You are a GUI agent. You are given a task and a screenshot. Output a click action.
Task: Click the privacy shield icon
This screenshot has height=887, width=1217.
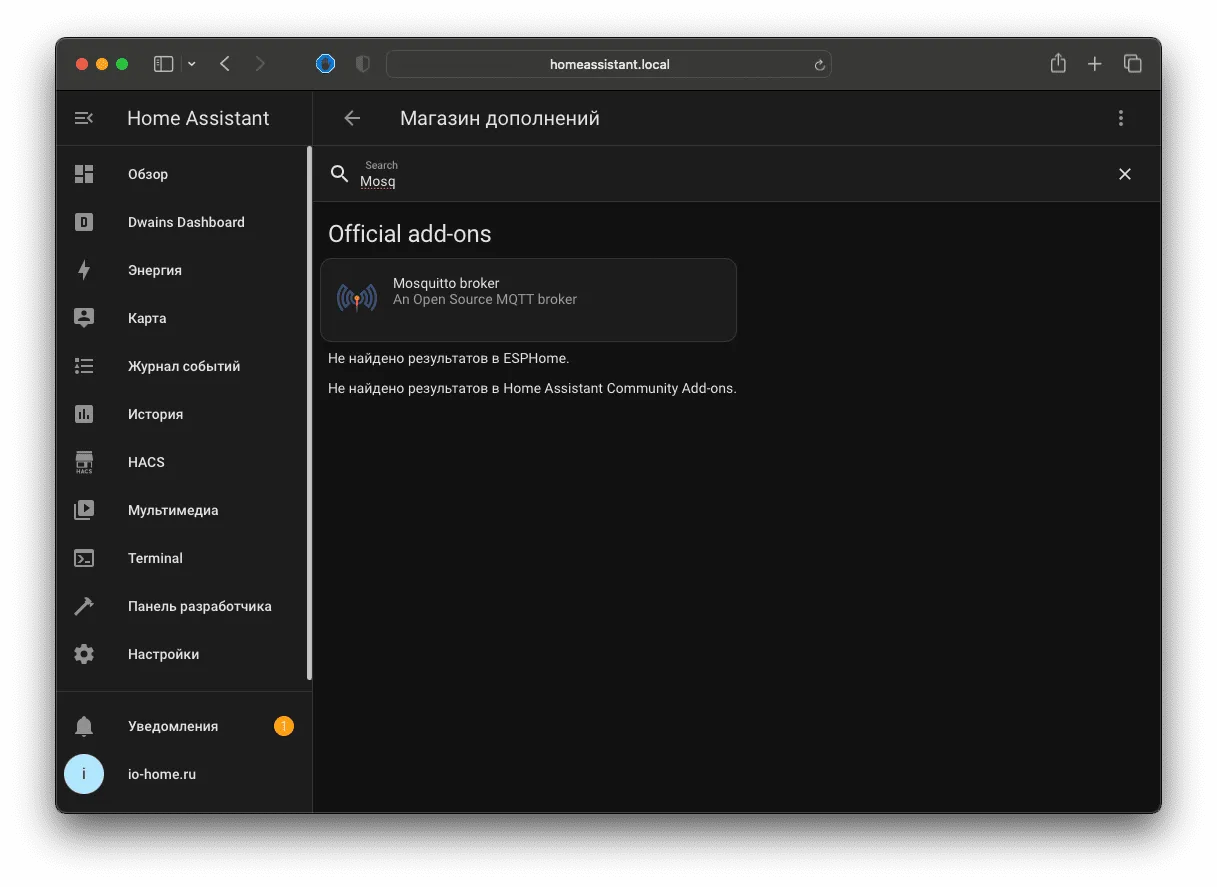(363, 64)
